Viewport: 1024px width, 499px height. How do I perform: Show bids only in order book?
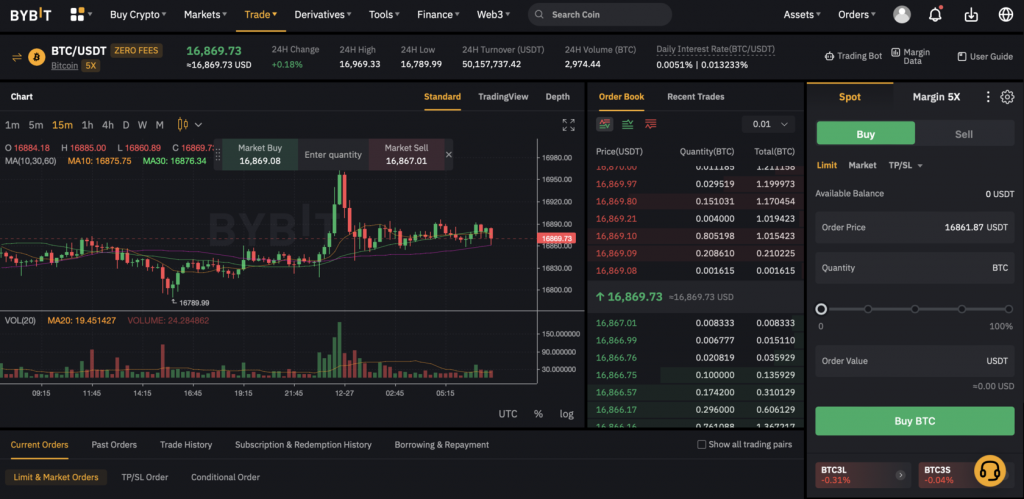click(x=628, y=124)
